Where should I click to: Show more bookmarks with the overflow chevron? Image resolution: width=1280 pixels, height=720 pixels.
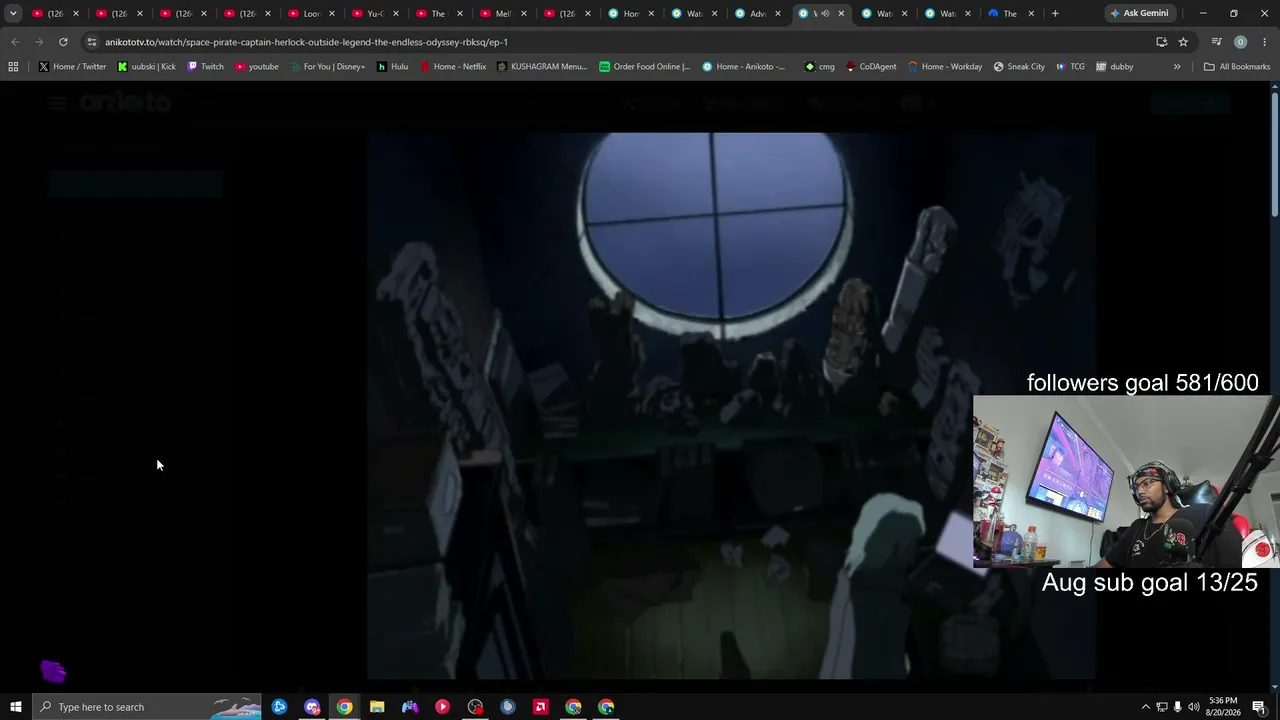(x=1177, y=67)
